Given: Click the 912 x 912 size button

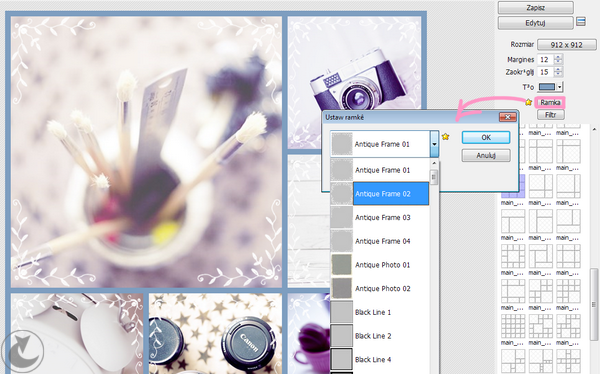Looking at the screenshot, I should click(x=566, y=45).
